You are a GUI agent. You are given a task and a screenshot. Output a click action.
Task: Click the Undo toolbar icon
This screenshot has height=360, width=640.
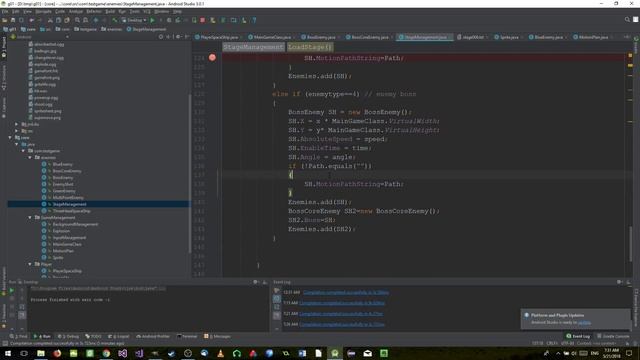pyautogui.click(x=31, y=20)
